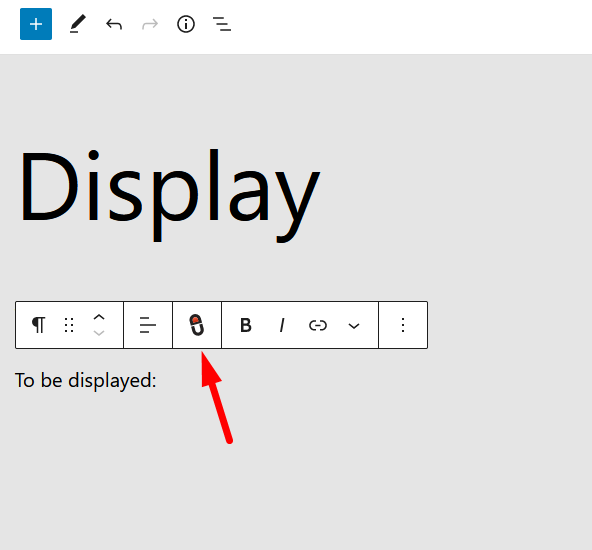The width and height of the screenshot is (592, 550).
Task: Click the 'To be displayed:' paragraph text
Action: point(85,381)
